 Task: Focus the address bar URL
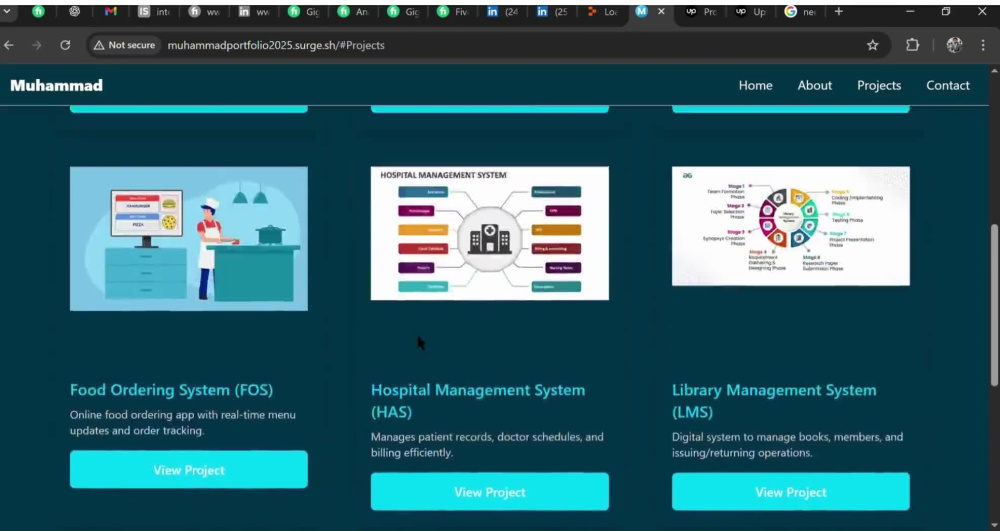pyautogui.click(x=276, y=45)
